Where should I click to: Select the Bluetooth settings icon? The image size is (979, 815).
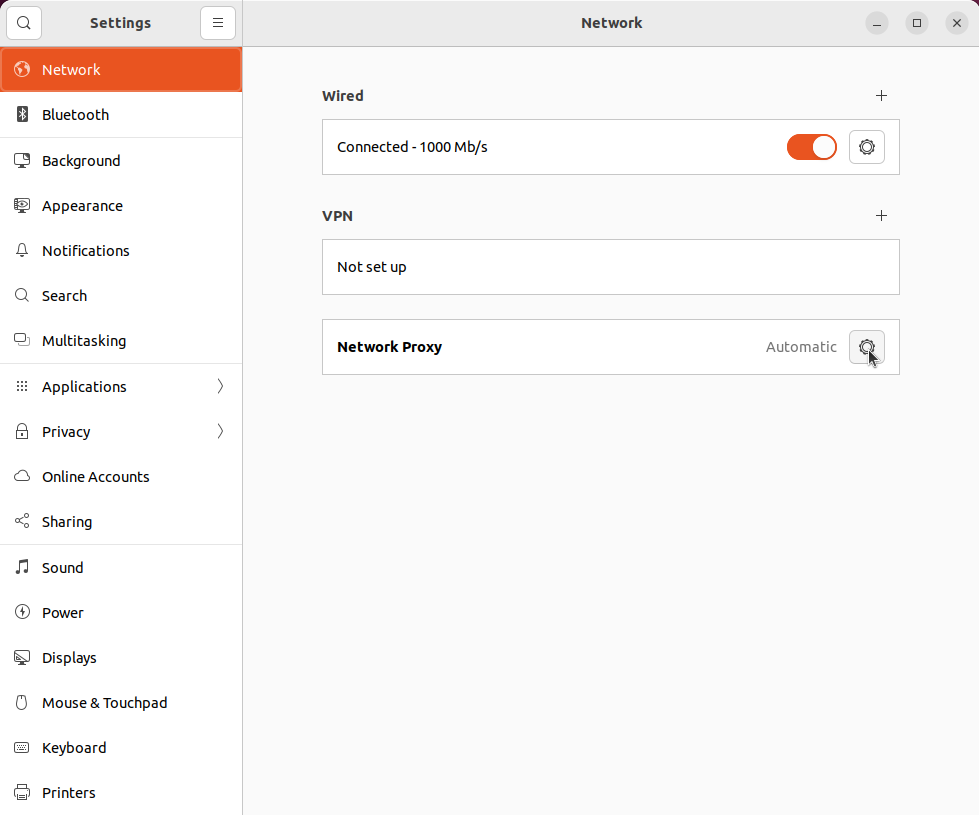point(21,114)
